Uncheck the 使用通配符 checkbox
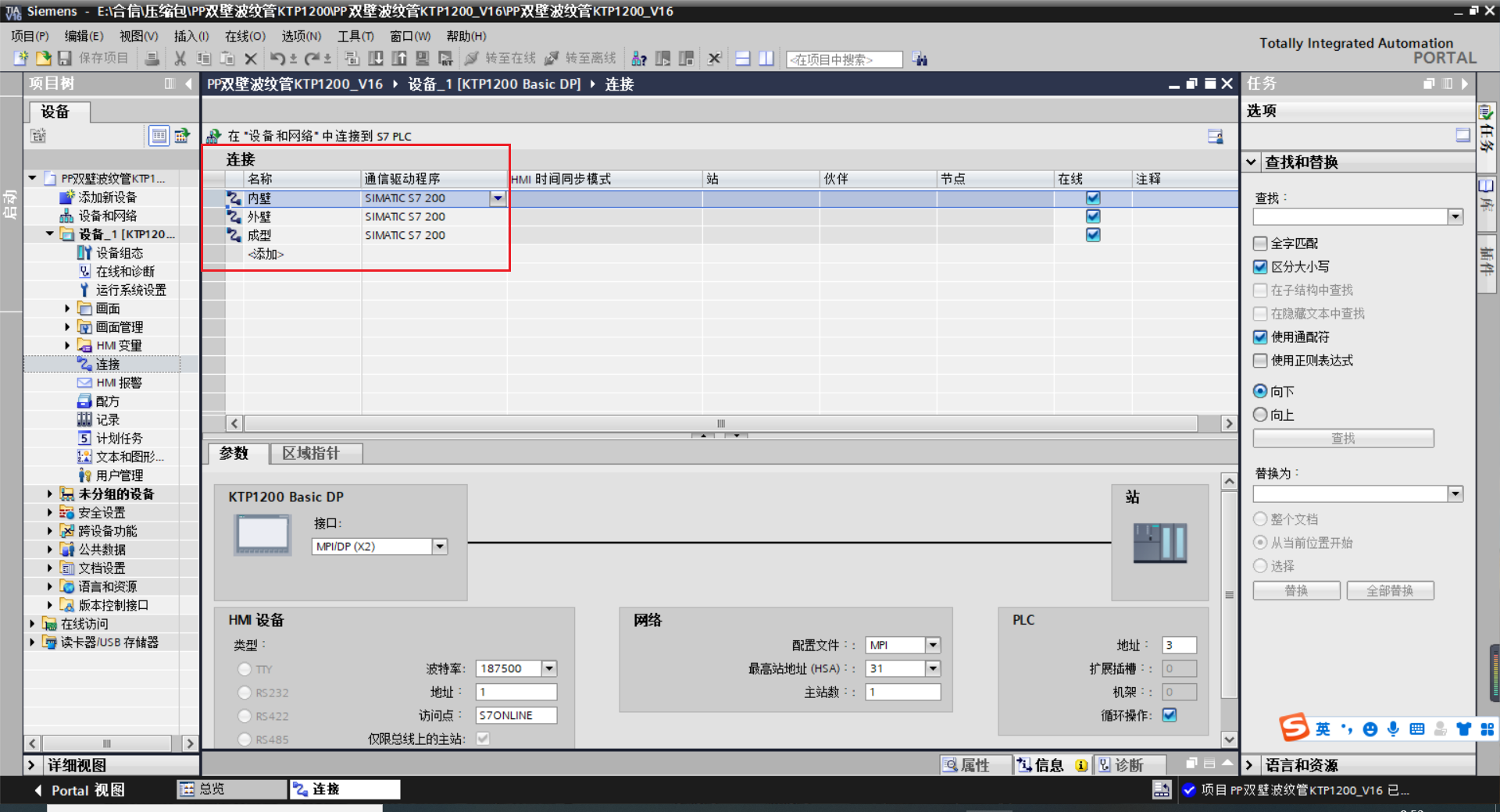 [x=1260, y=337]
